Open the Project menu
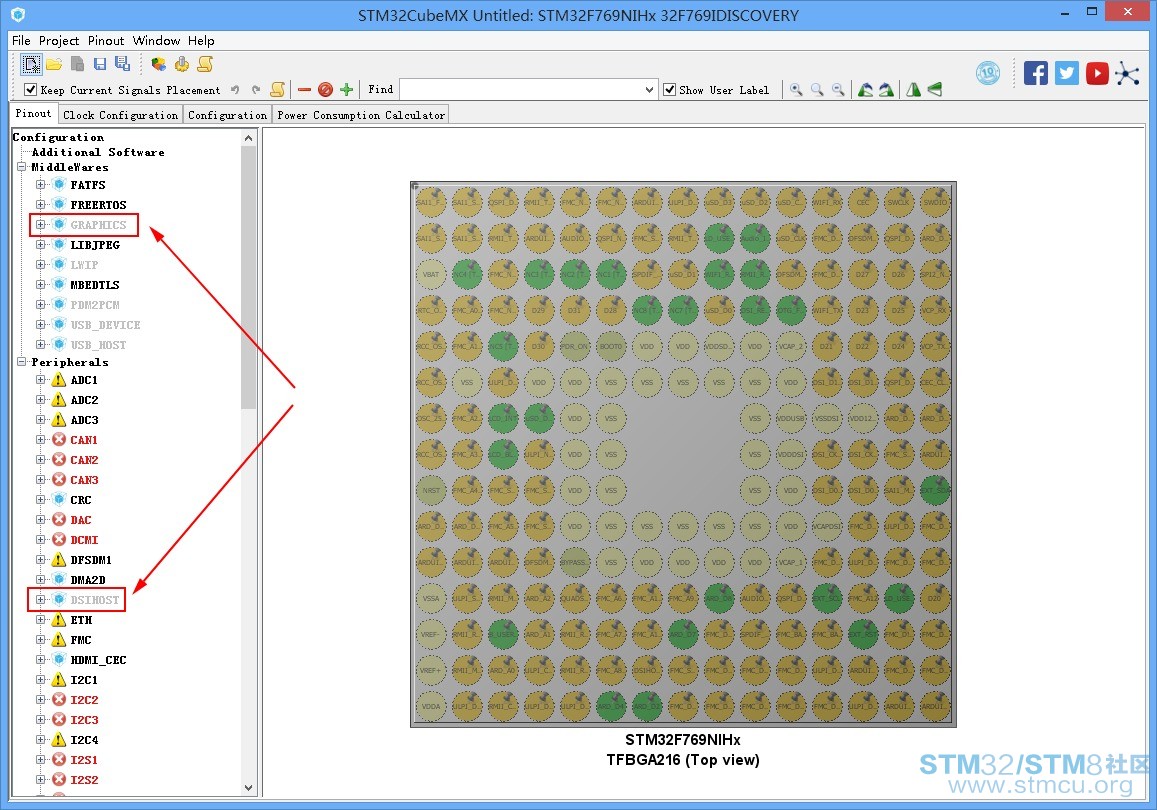Image resolution: width=1157 pixels, height=810 pixels. point(59,41)
